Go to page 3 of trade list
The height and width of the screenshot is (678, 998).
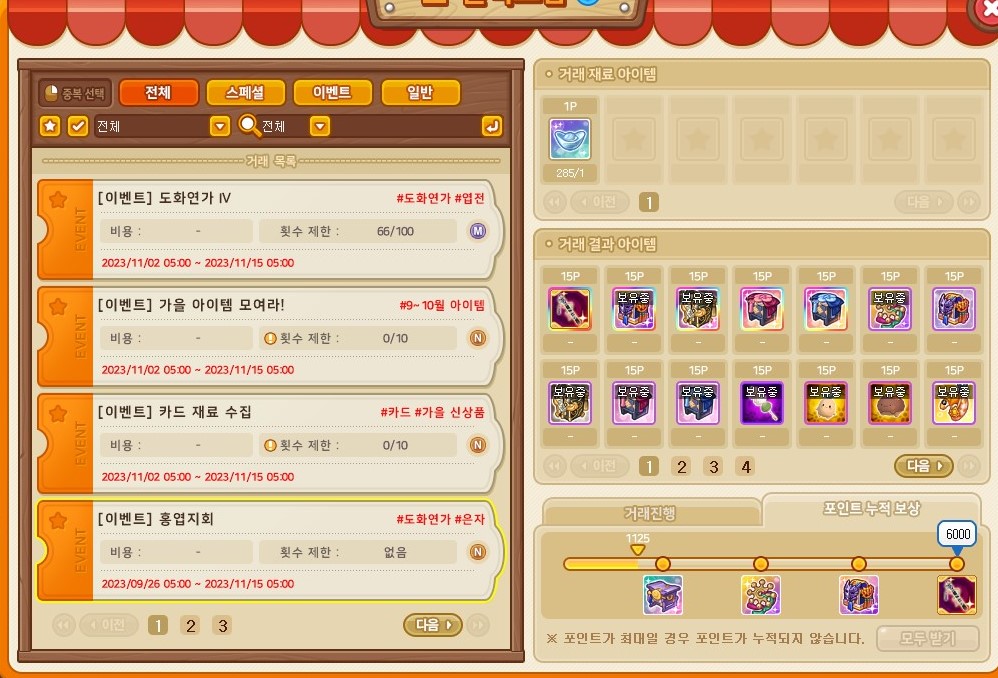[x=222, y=626]
